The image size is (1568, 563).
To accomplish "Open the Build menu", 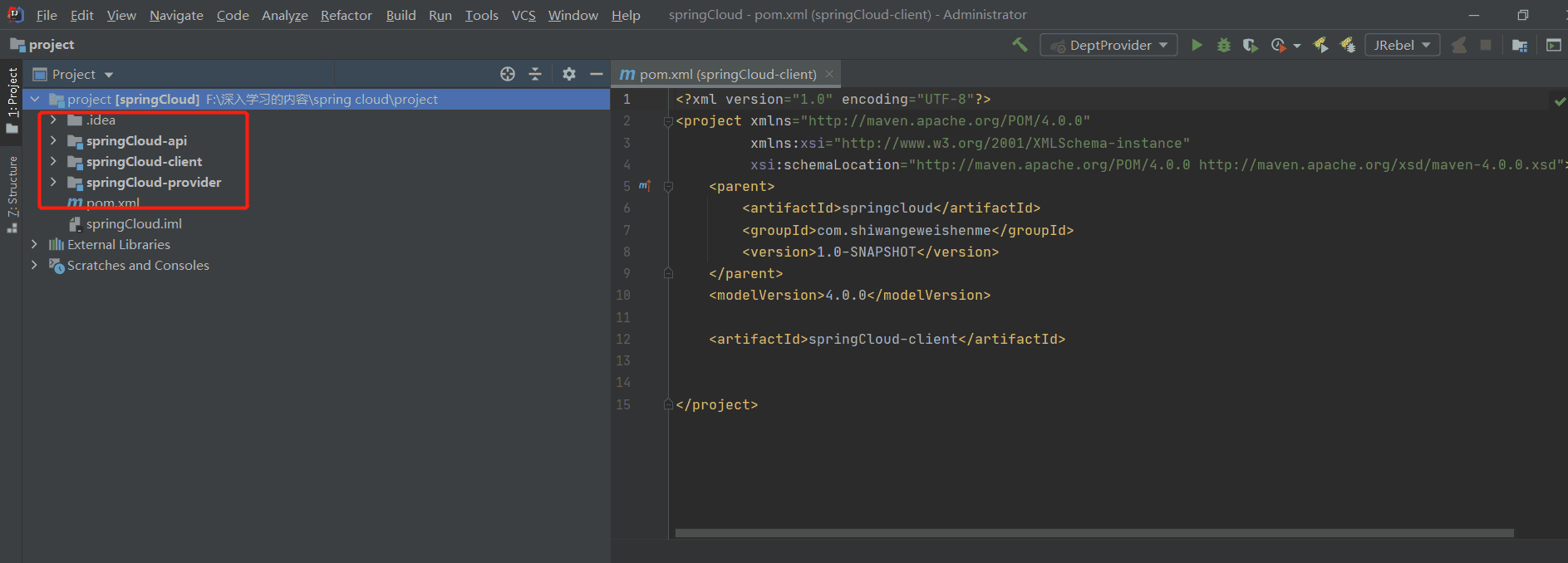I will [401, 15].
